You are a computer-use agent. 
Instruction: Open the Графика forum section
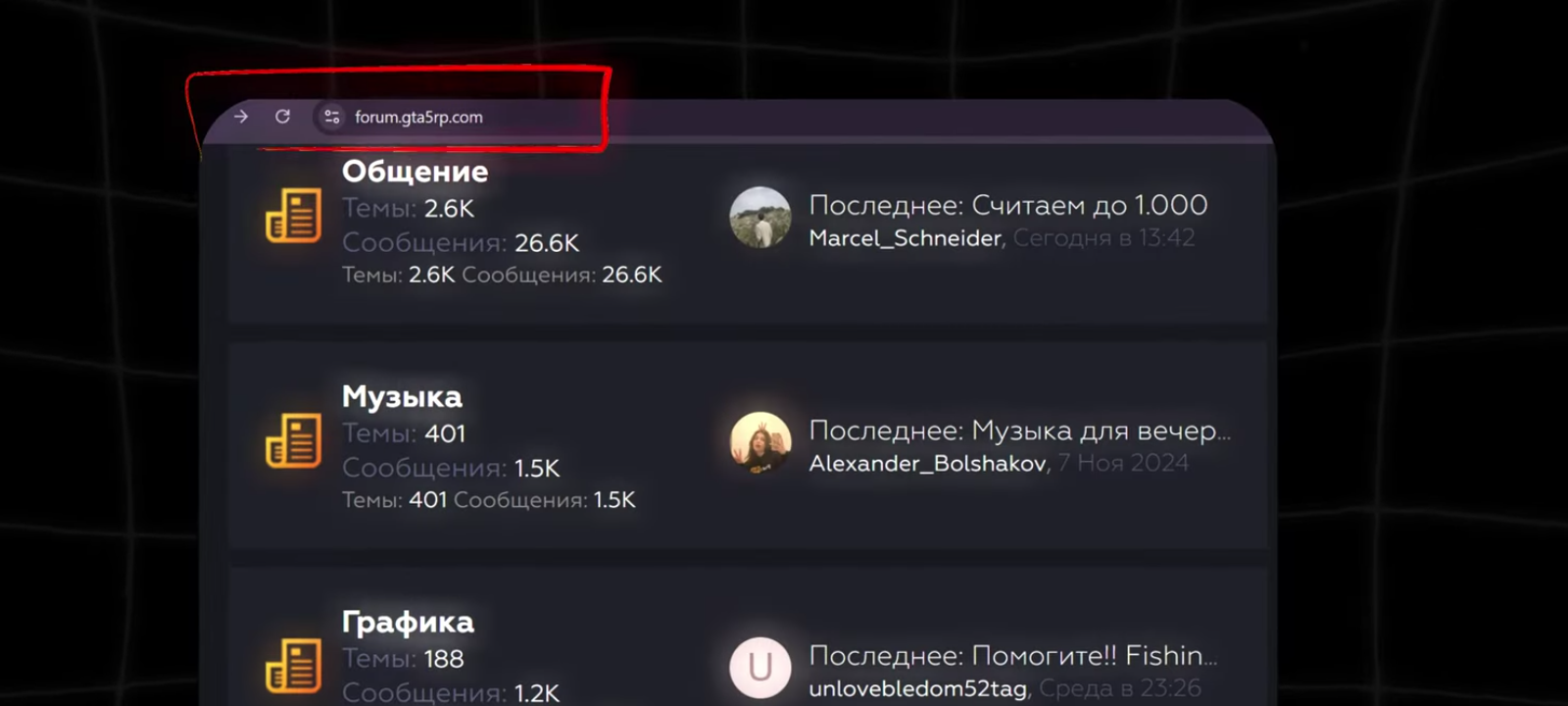(408, 623)
